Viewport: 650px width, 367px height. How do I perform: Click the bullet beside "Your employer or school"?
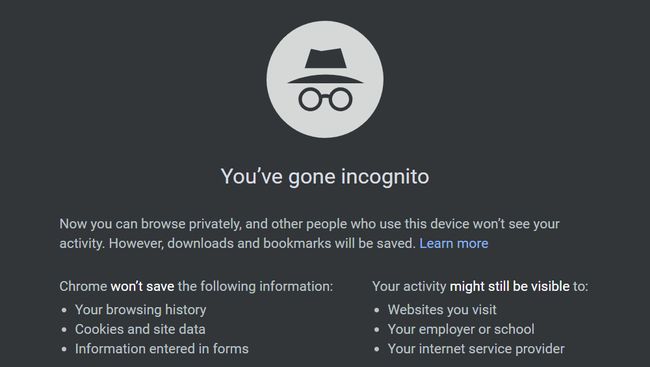[376, 330]
